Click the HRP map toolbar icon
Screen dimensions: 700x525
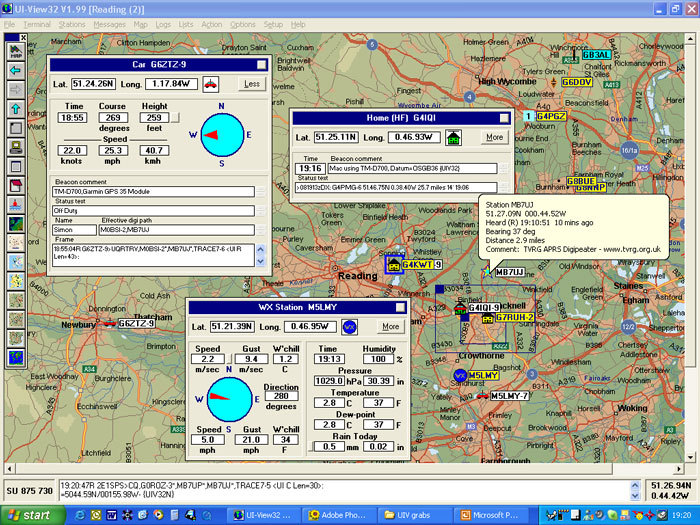point(16,51)
